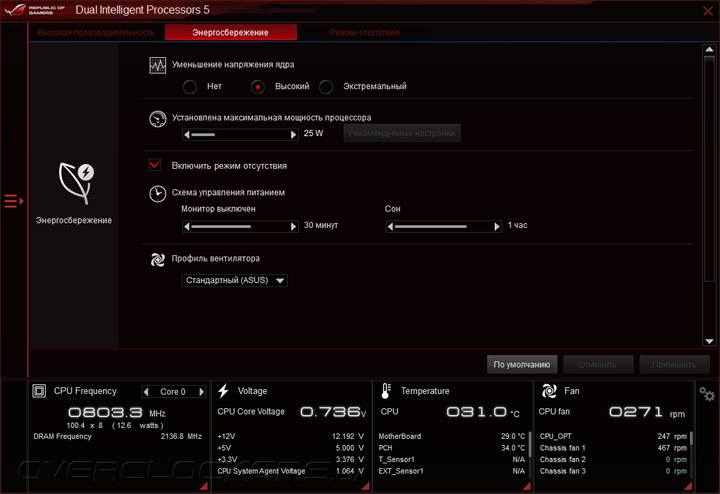Click the '+5V' voltage row

[290, 448]
